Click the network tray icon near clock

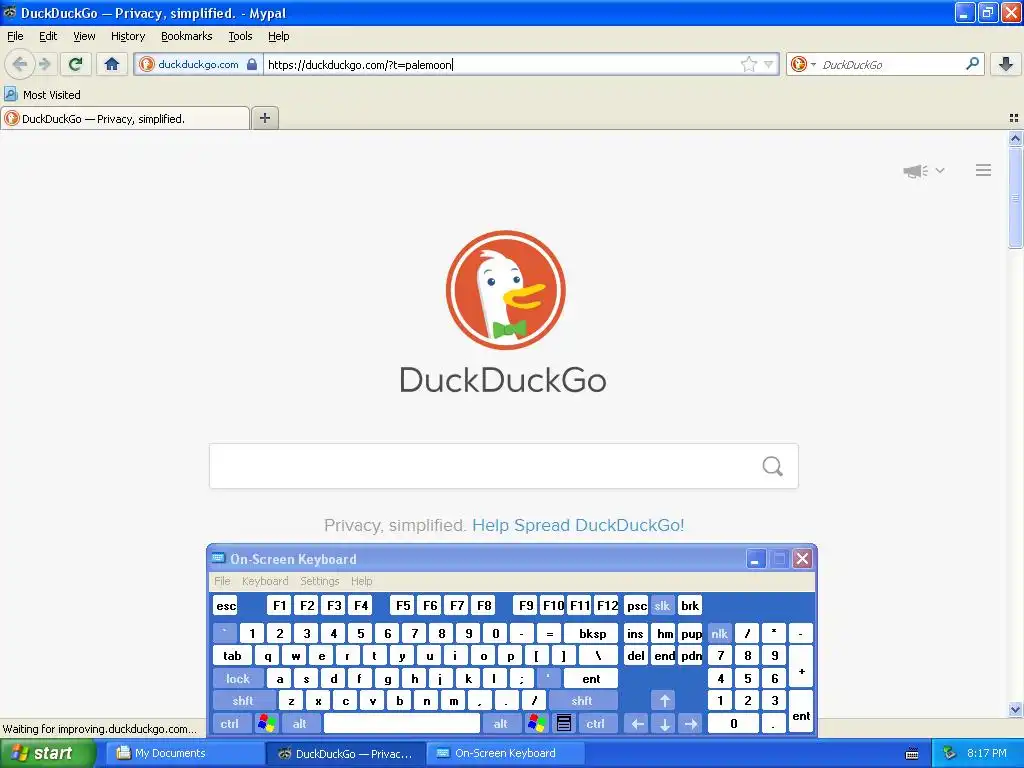950,754
